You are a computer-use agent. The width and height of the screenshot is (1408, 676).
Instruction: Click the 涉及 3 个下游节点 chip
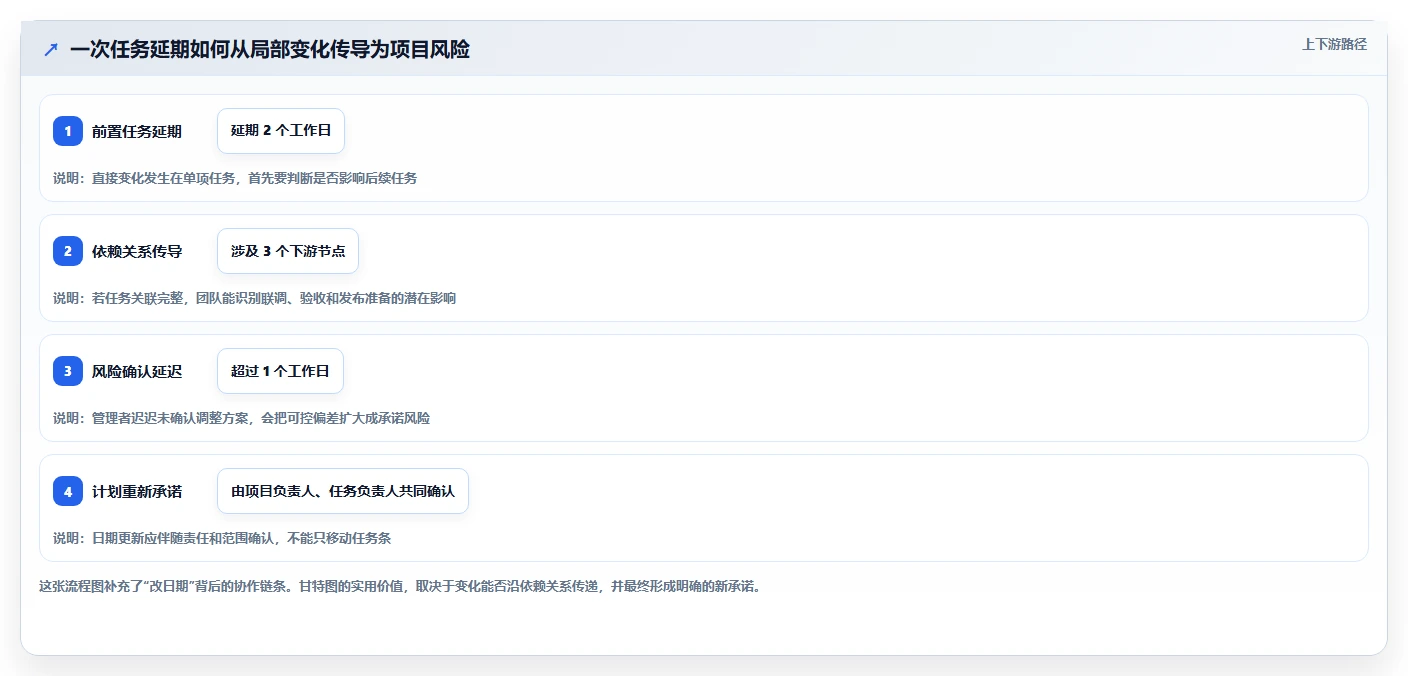[288, 251]
